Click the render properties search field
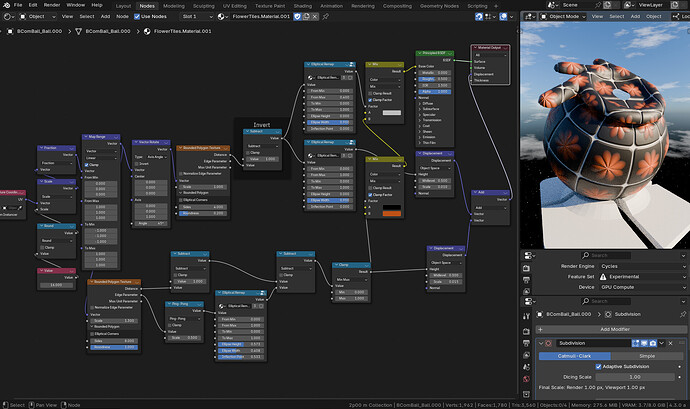This screenshot has width=690, height=409. (606, 255)
